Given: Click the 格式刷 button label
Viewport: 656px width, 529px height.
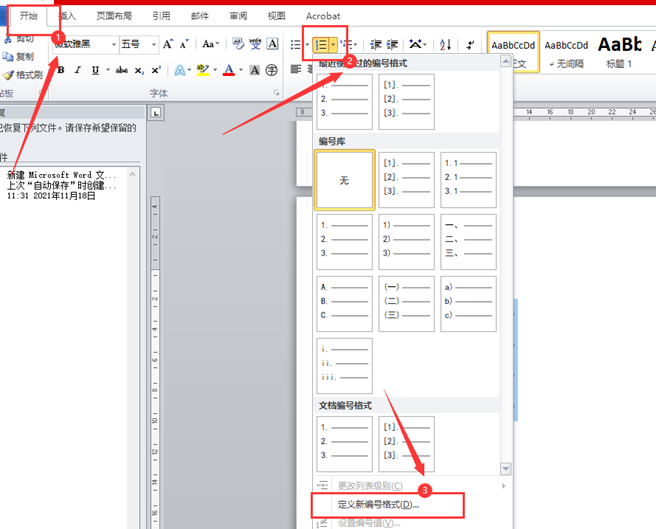Looking at the screenshot, I should point(29,75).
